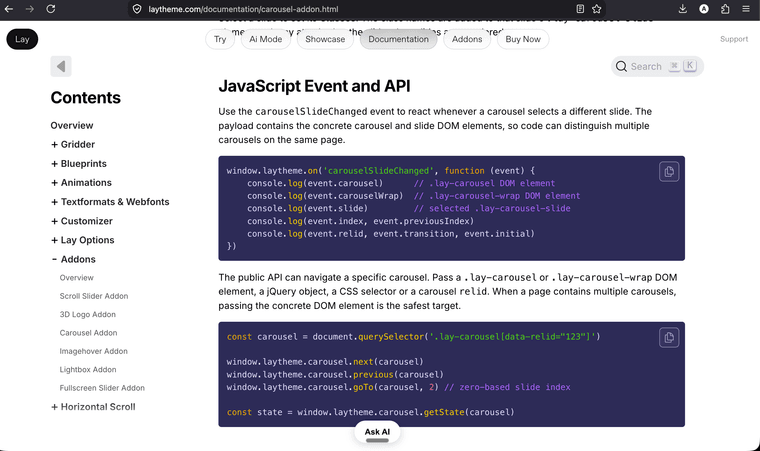Open Imagehover Addon page
The height and width of the screenshot is (451, 760).
coord(94,352)
